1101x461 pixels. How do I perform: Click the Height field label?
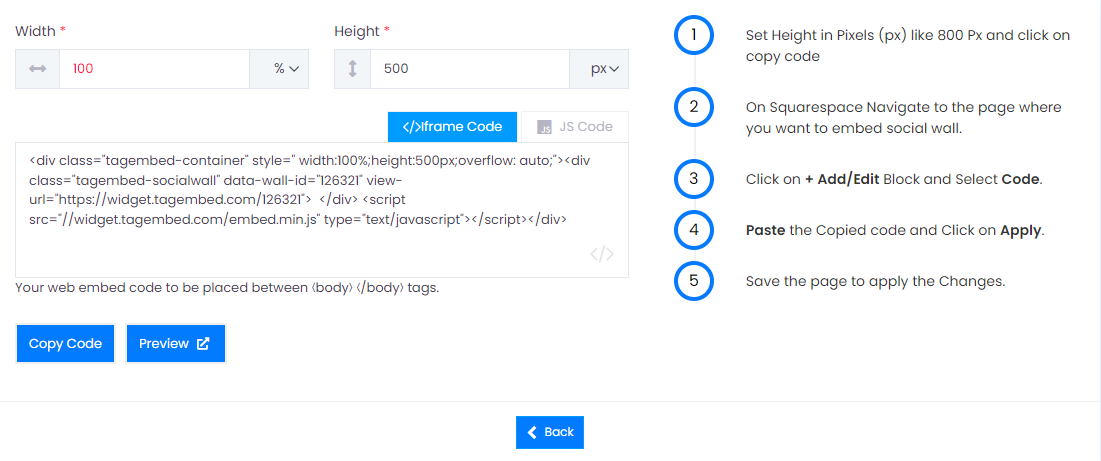[x=362, y=31]
